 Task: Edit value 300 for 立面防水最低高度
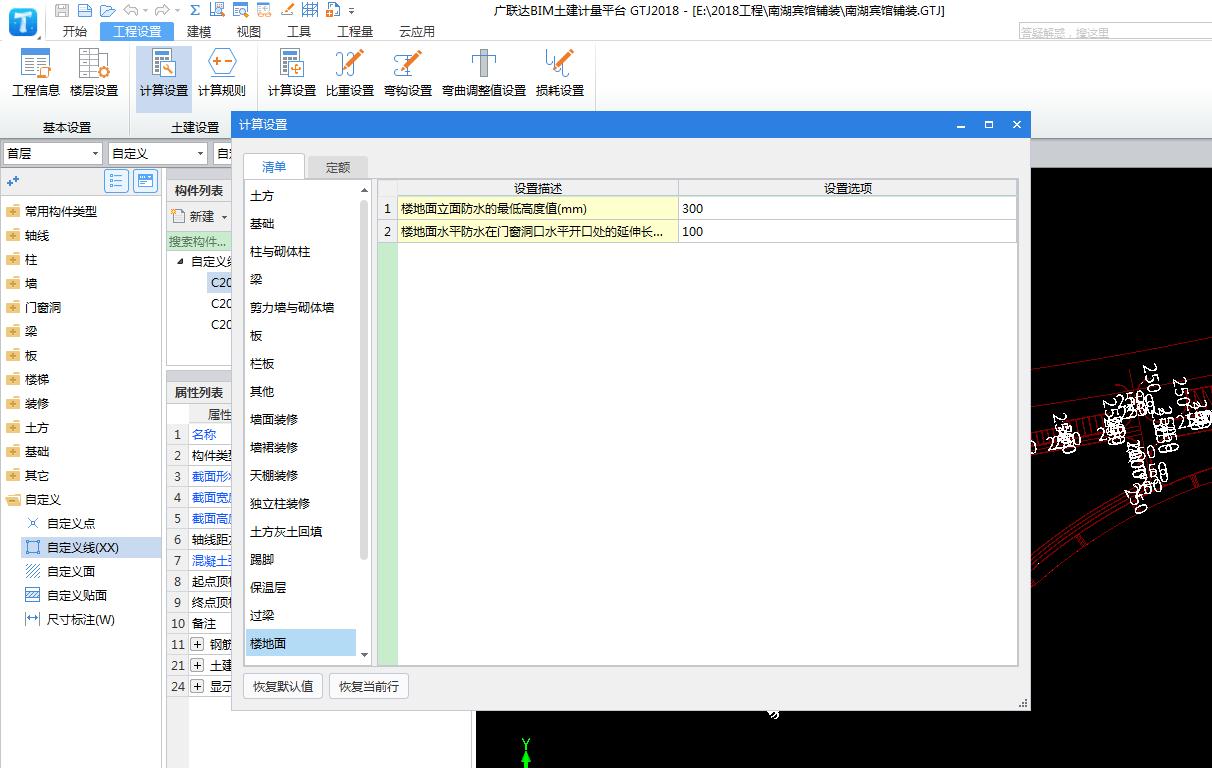pos(847,209)
